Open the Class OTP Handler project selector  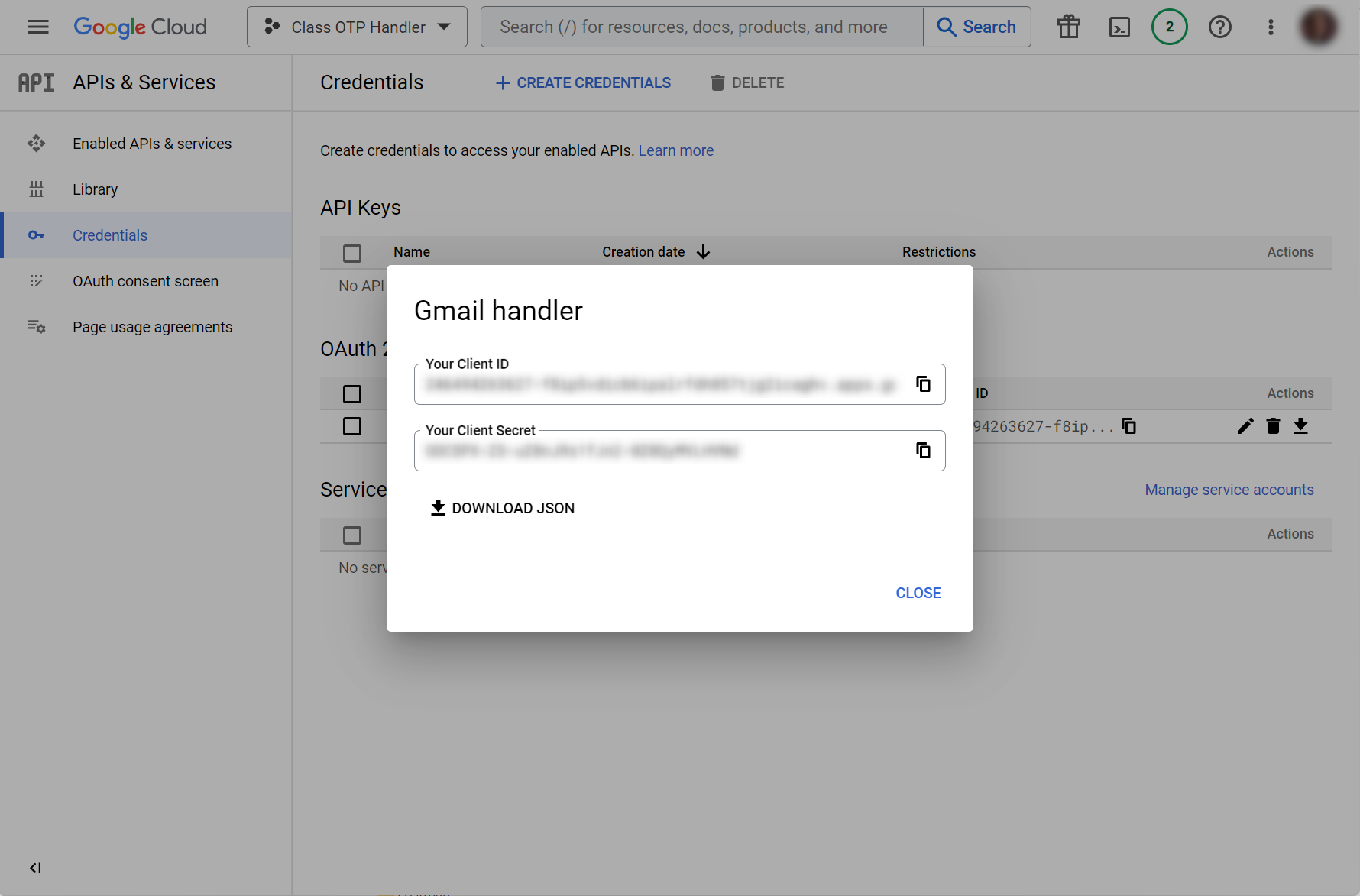point(356,27)
